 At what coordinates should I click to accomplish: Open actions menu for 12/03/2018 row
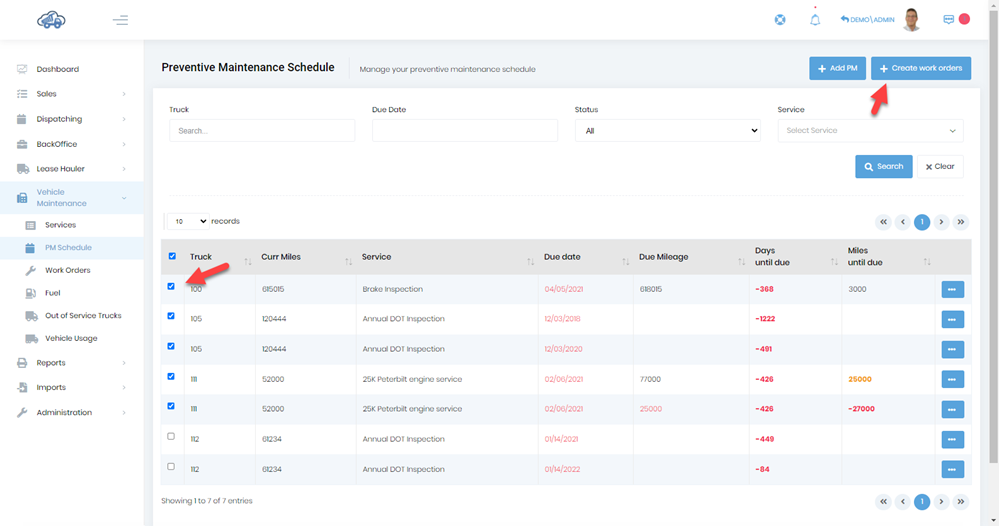tap(952, 319)
